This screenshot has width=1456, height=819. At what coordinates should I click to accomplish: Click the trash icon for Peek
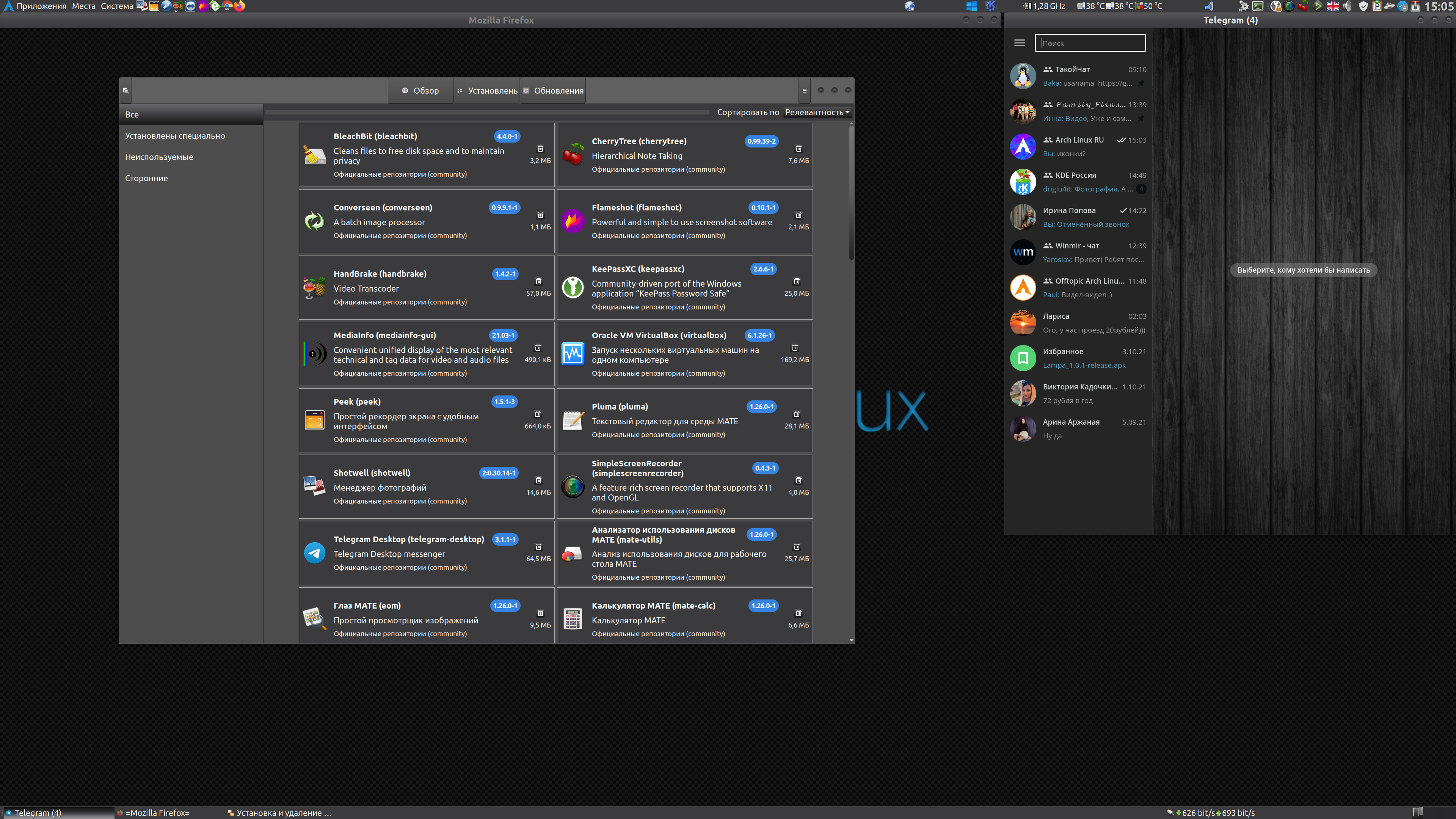tap(538, 414)
